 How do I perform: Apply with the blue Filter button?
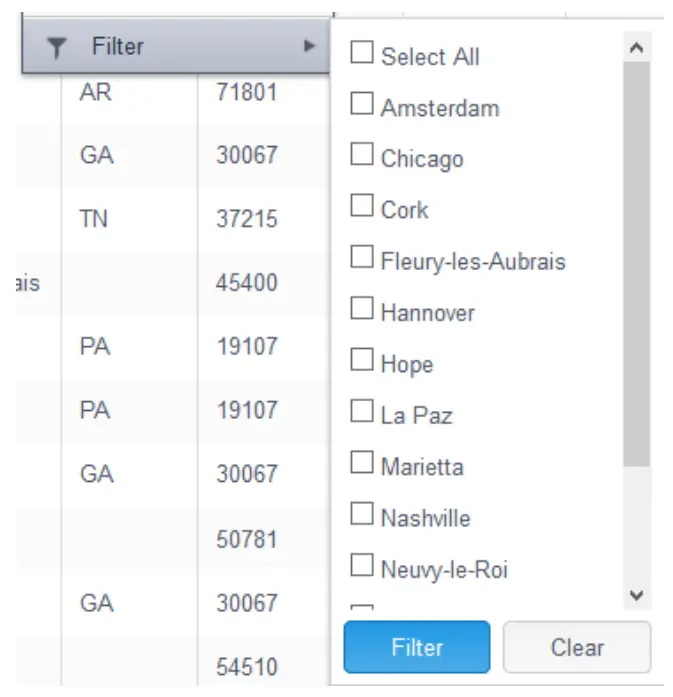pyautogui.click(x=416, y=647)
